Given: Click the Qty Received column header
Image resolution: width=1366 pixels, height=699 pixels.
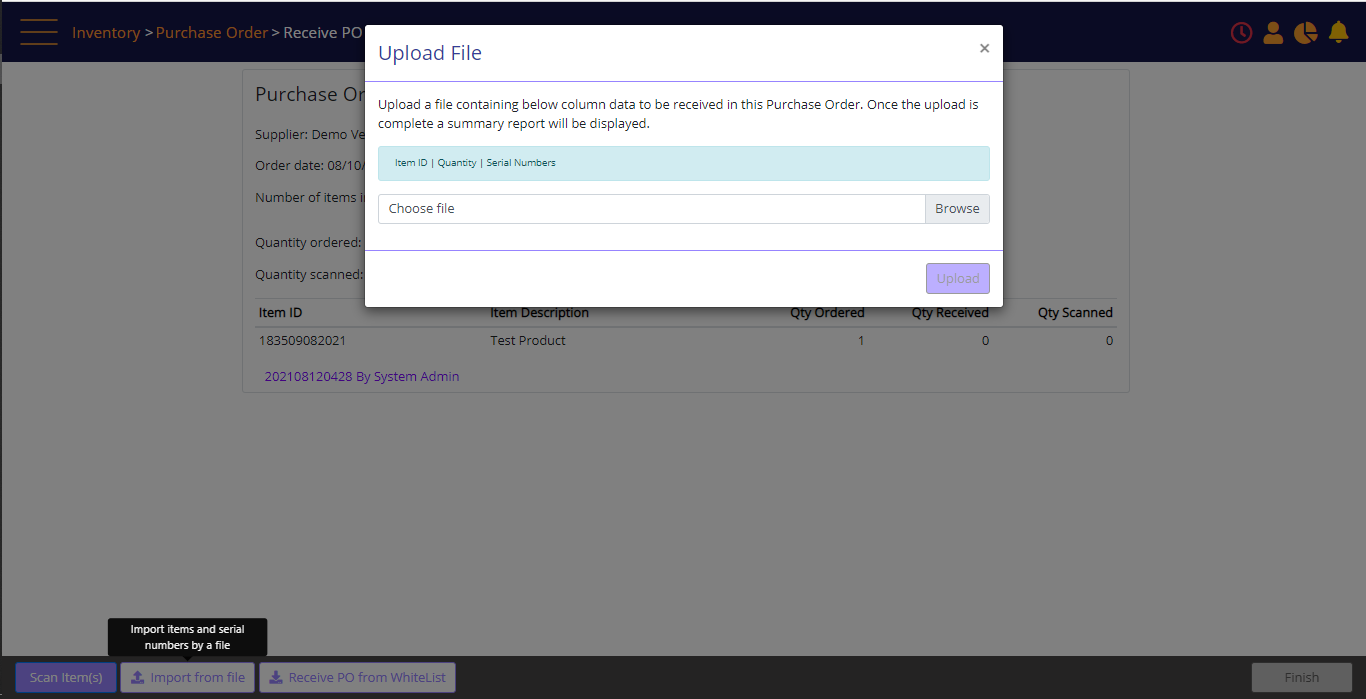Looking at the screenshot, I should coord(950,313).
